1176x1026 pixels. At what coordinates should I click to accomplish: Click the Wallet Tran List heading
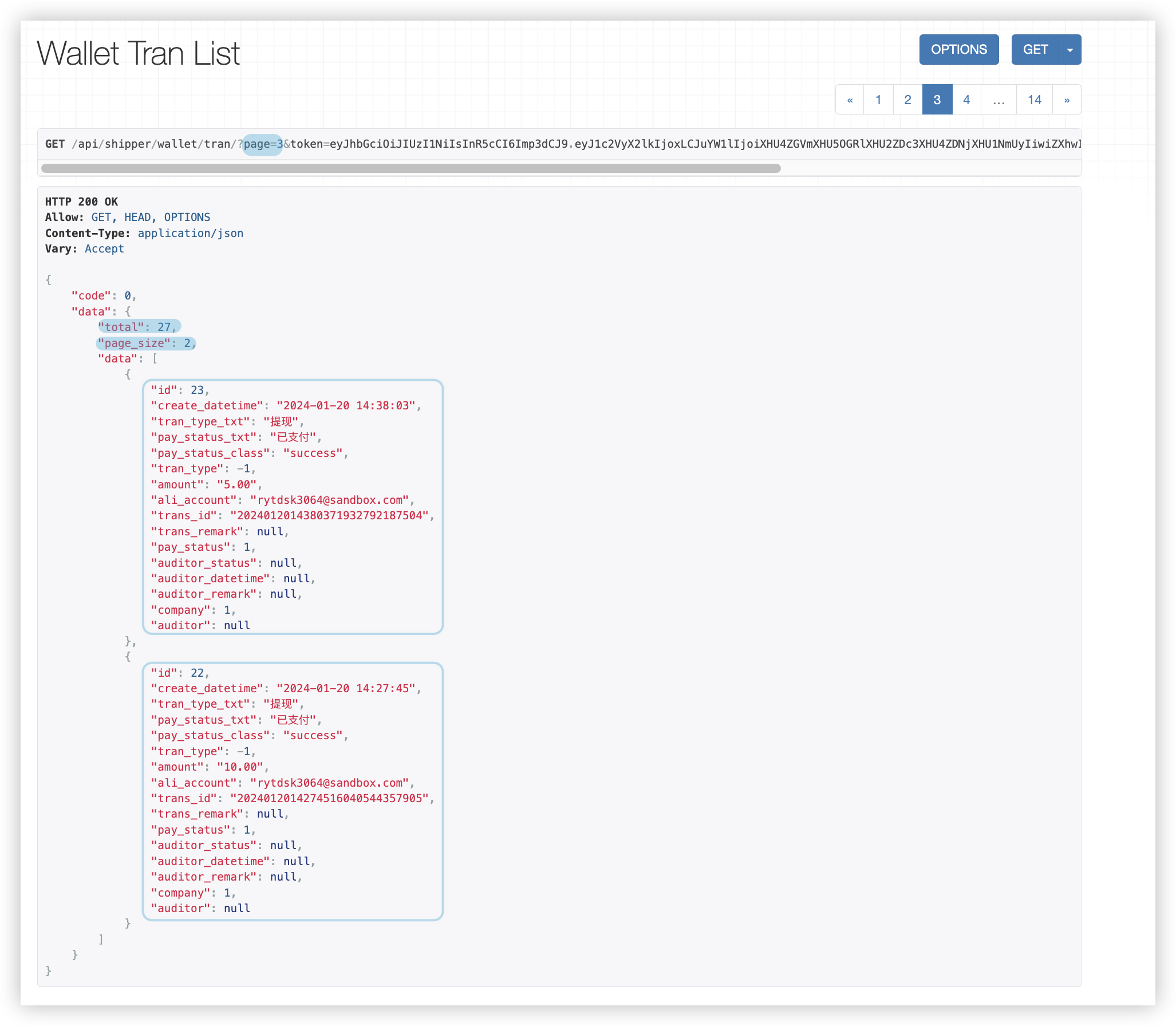pos(138,54)
